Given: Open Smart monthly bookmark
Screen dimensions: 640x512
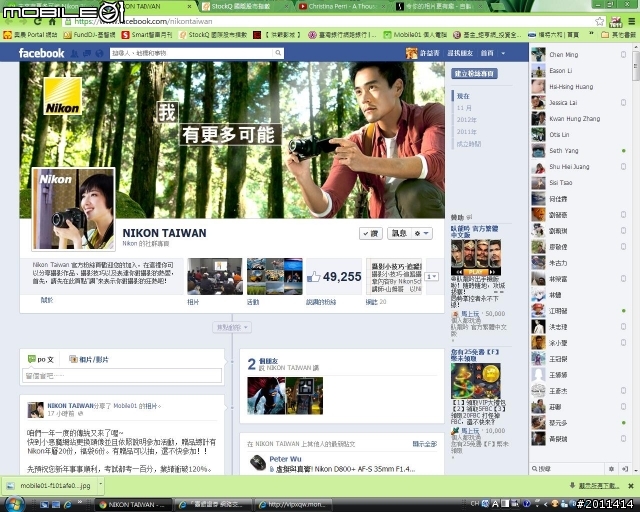Looking at the screenshot, I should point(147,35).
